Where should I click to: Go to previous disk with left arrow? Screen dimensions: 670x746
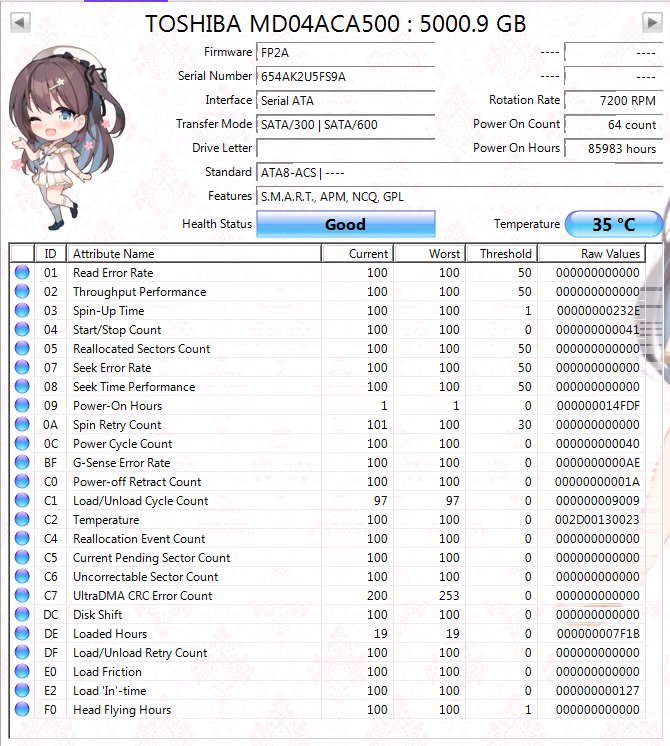20,22
